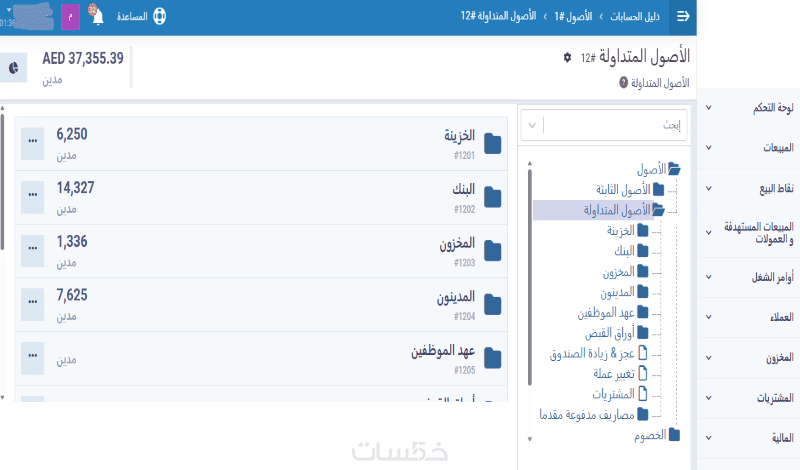
Task: Open المشتريات account in the tree
Action: click(x=613, y=394)
